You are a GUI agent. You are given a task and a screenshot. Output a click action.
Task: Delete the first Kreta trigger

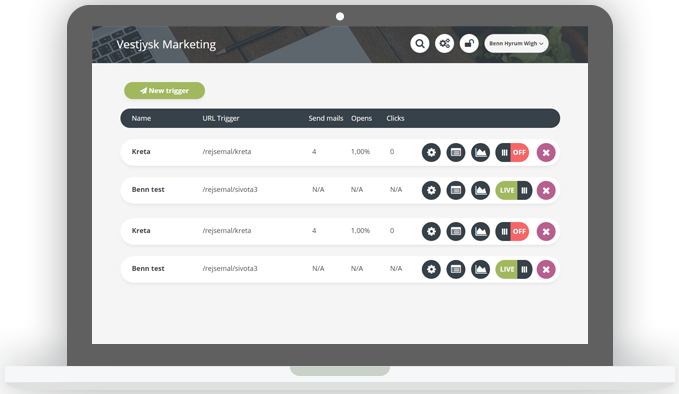[546, 152]
